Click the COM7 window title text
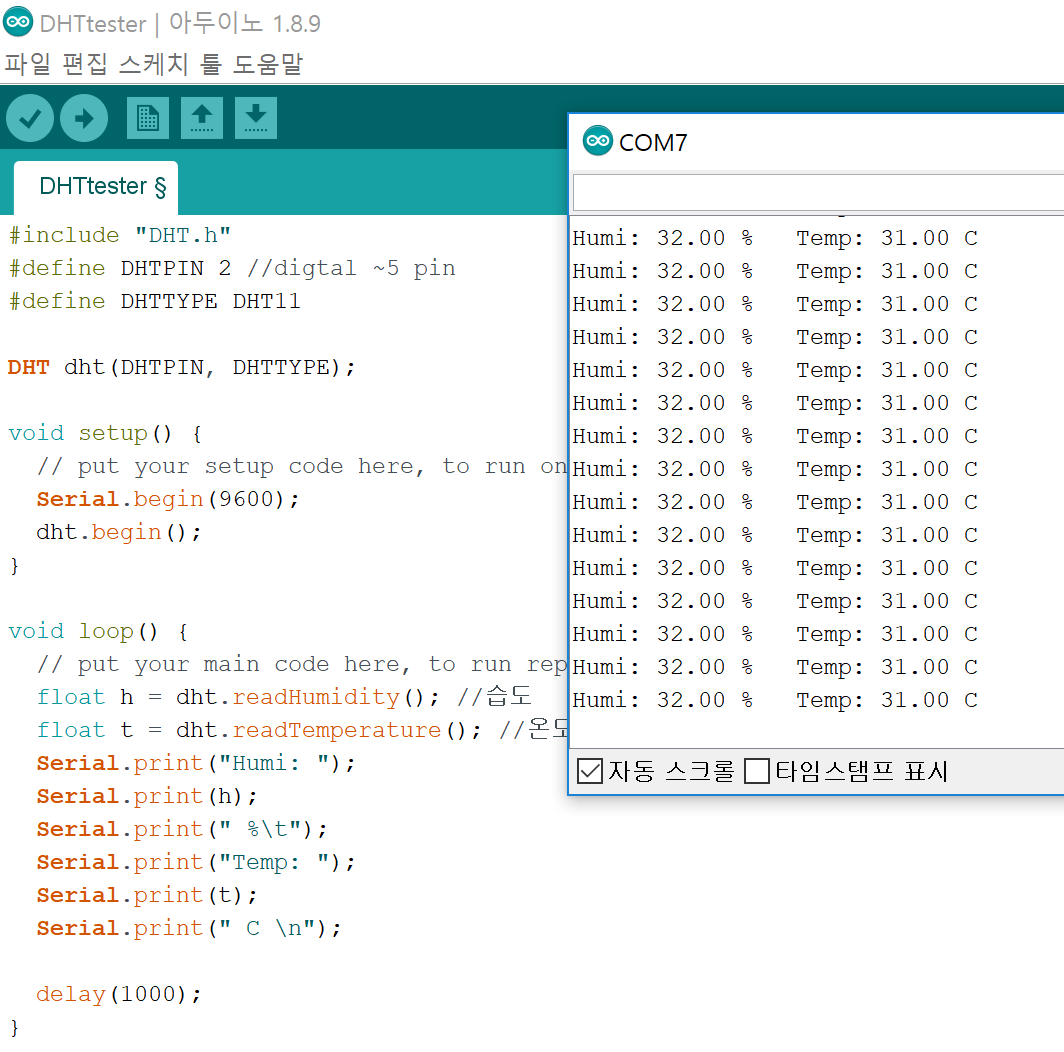1064x1052 pixels. pyautogui.click(x=653, y=143)
